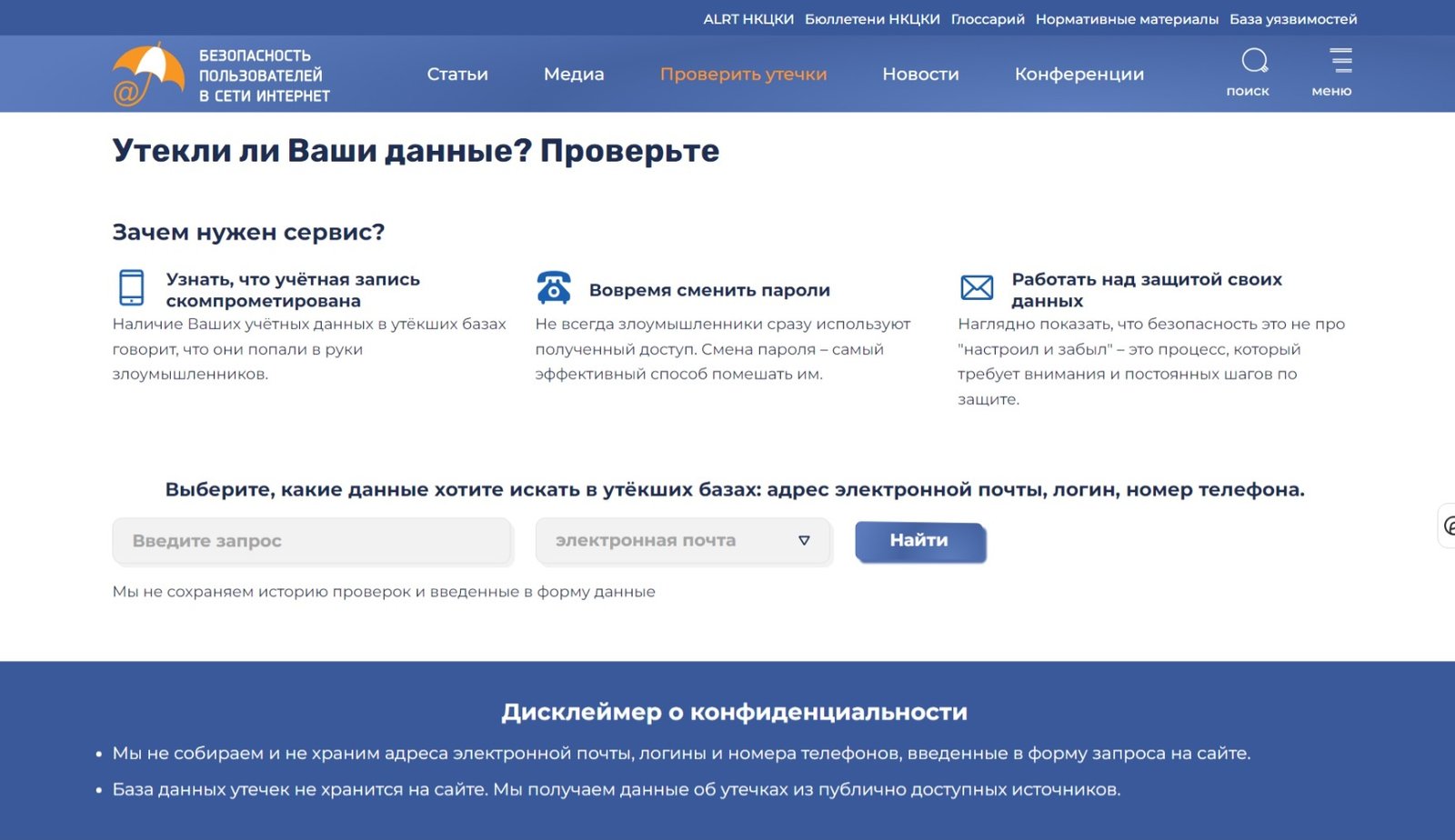Open Бюллетени НКЦКИ link
1455x840 pixels.
[872, 19]
